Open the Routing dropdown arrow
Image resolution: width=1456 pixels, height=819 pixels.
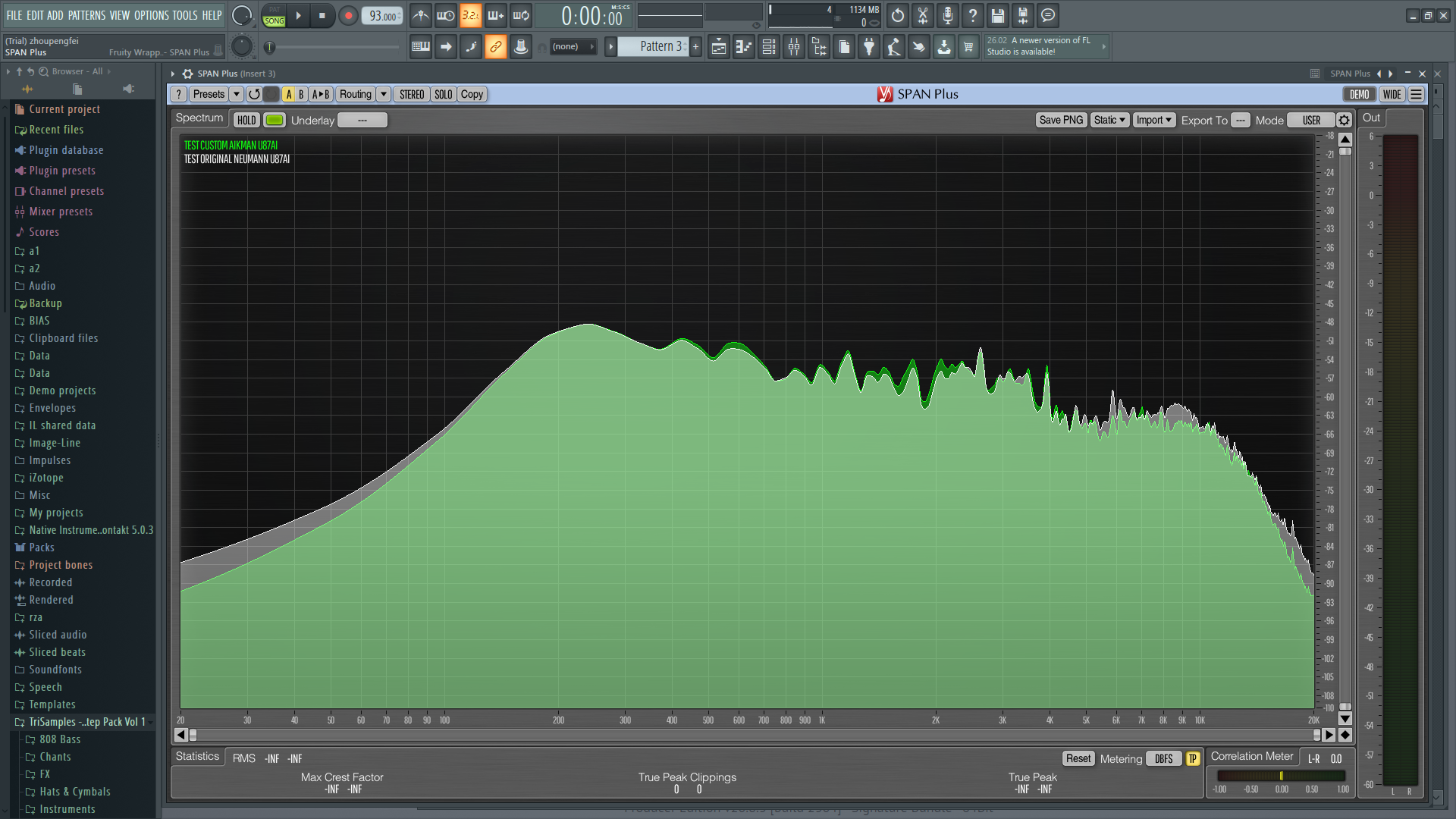click(384, 94)
